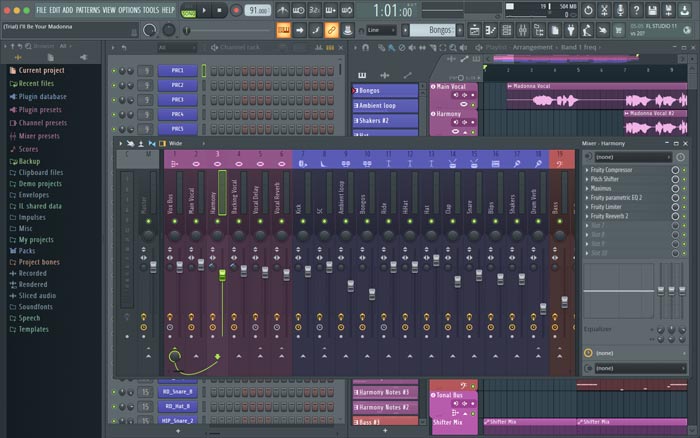Open the VIEW menu
Viewport: 700px width, 438px height.
[x=109, y=10]
